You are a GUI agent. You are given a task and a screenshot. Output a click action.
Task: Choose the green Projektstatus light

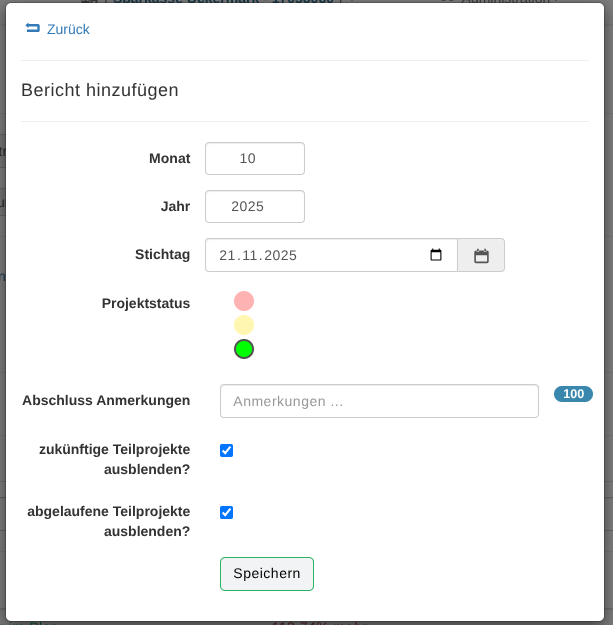[244, 349]
